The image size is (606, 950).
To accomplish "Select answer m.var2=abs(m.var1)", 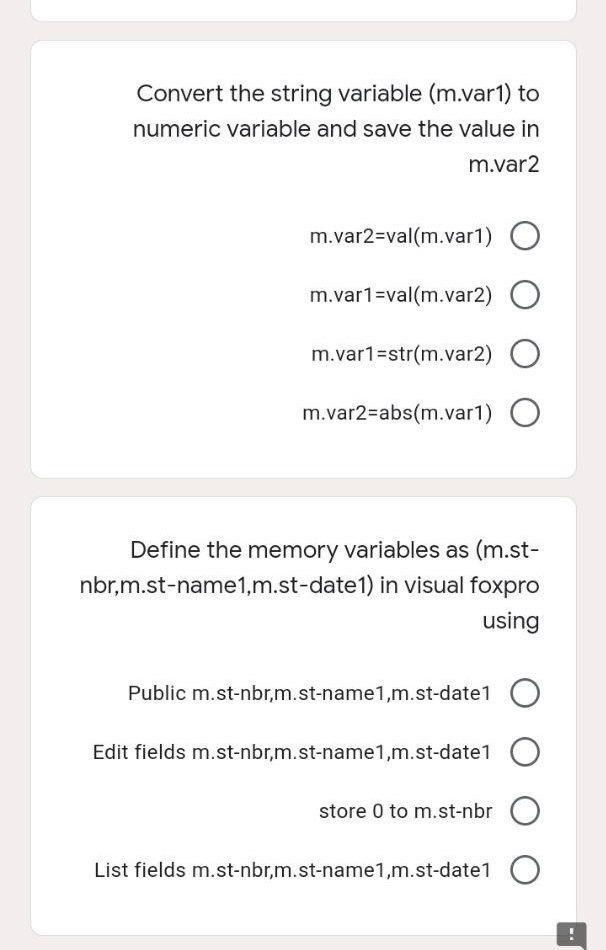I will 525,412.
